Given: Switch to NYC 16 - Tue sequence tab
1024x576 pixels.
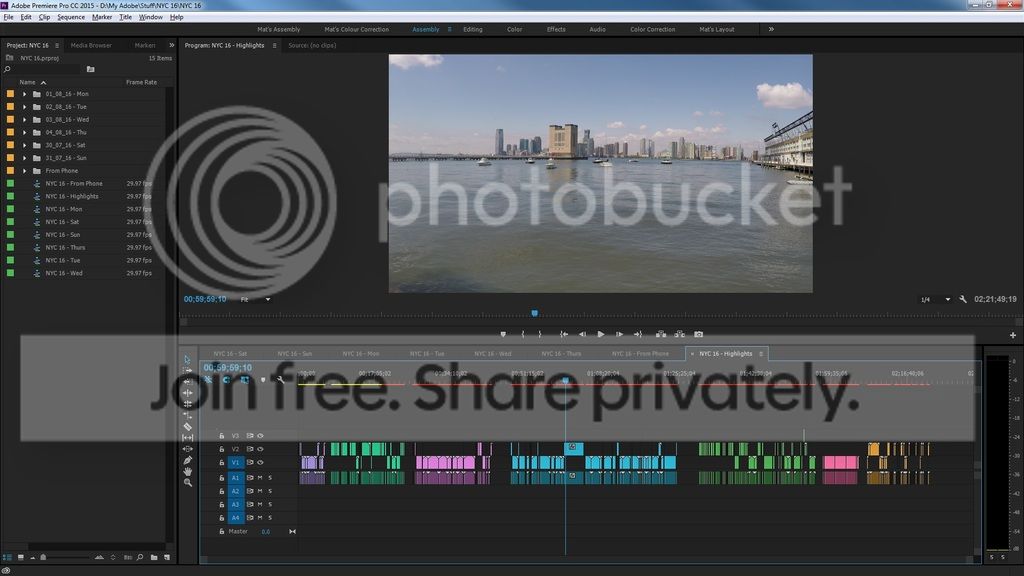Looking at the screenshot, I should 426,353.
